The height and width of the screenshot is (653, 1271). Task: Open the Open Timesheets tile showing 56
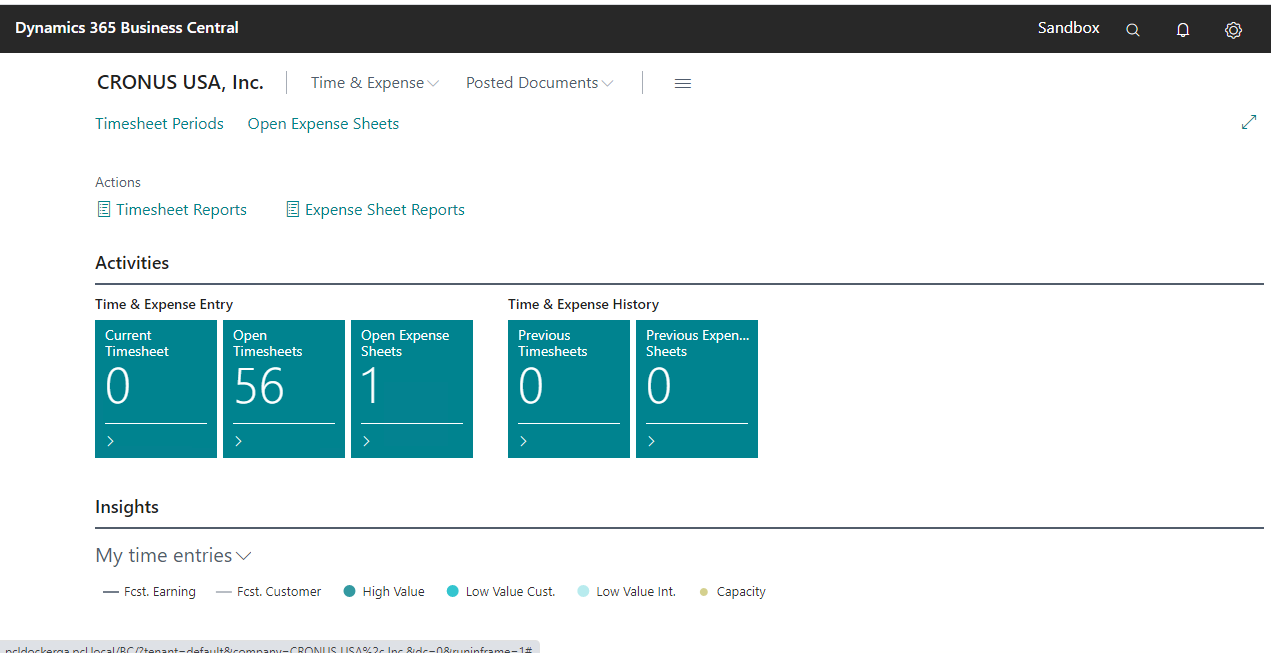click(283, 388)
